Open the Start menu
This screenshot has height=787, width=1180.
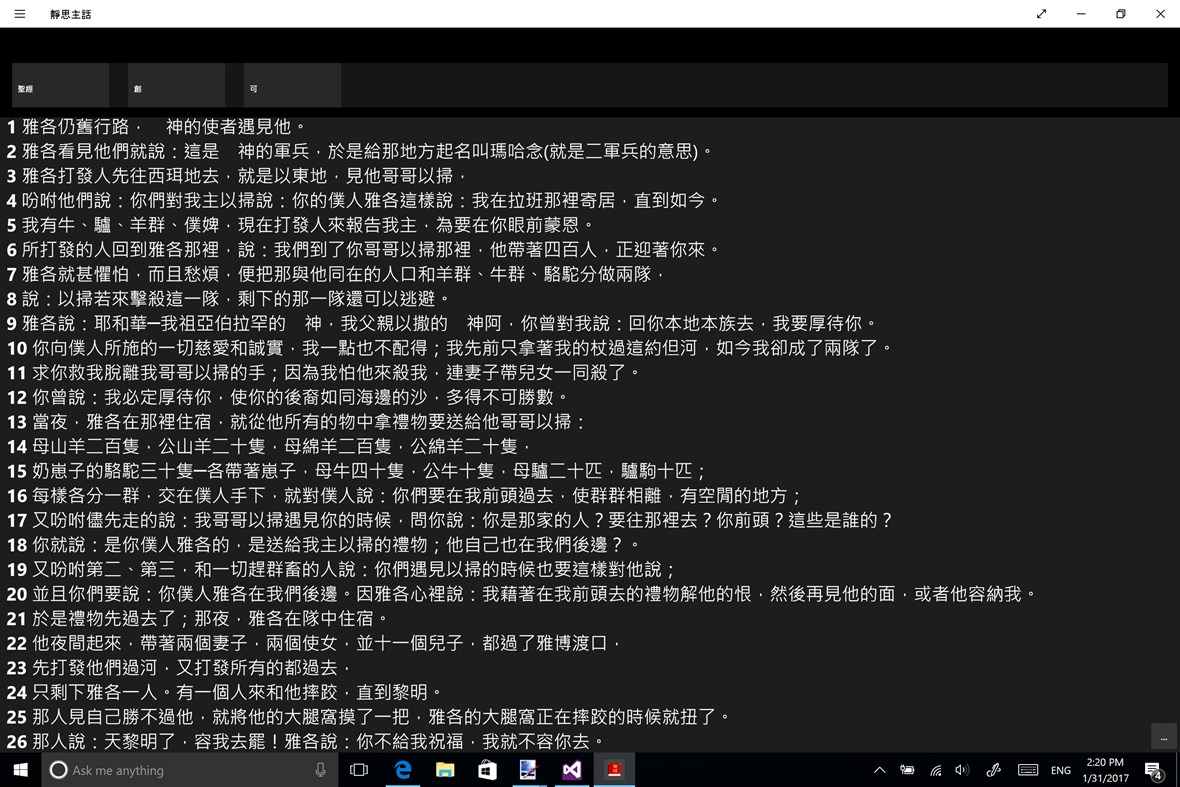click(x=19, y=770)
